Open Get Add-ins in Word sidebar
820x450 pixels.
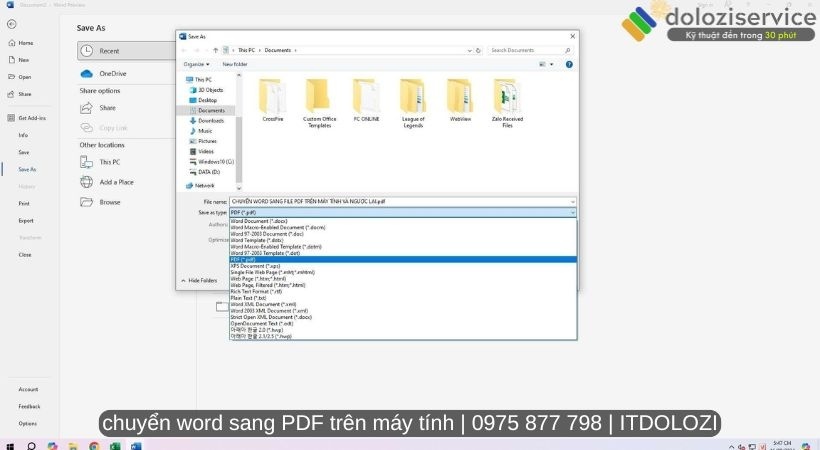pos(27,118)
